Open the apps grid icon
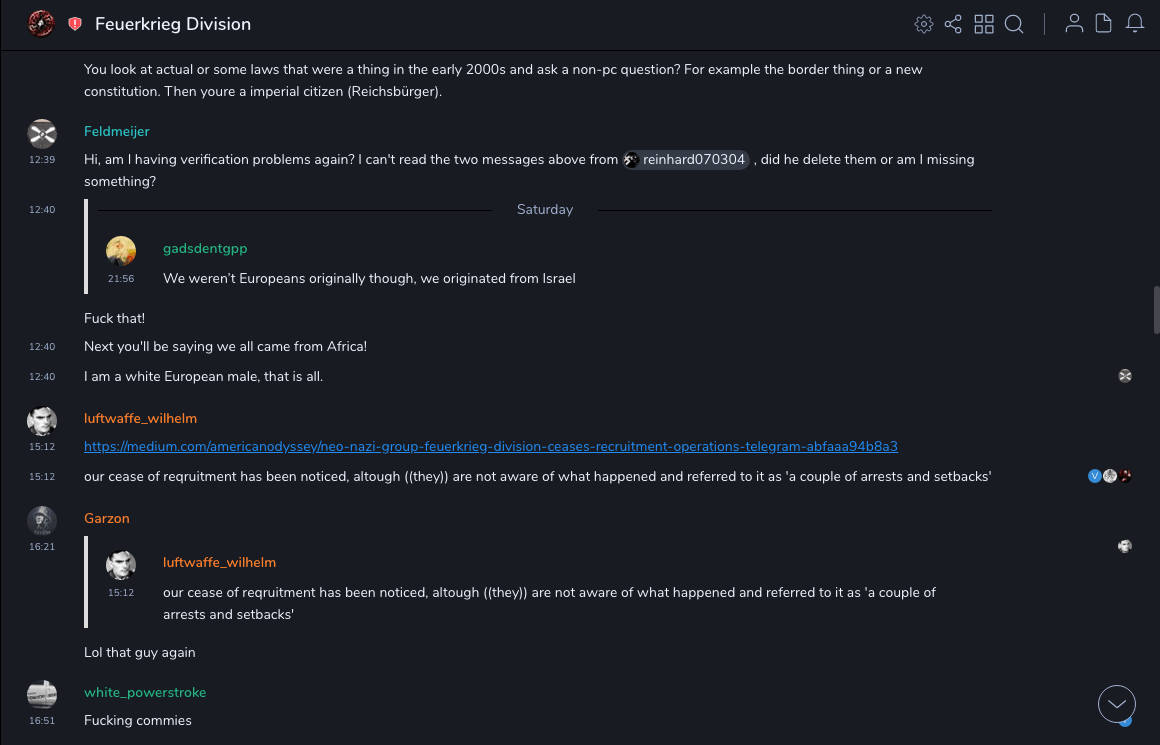 tap(984, 24)
